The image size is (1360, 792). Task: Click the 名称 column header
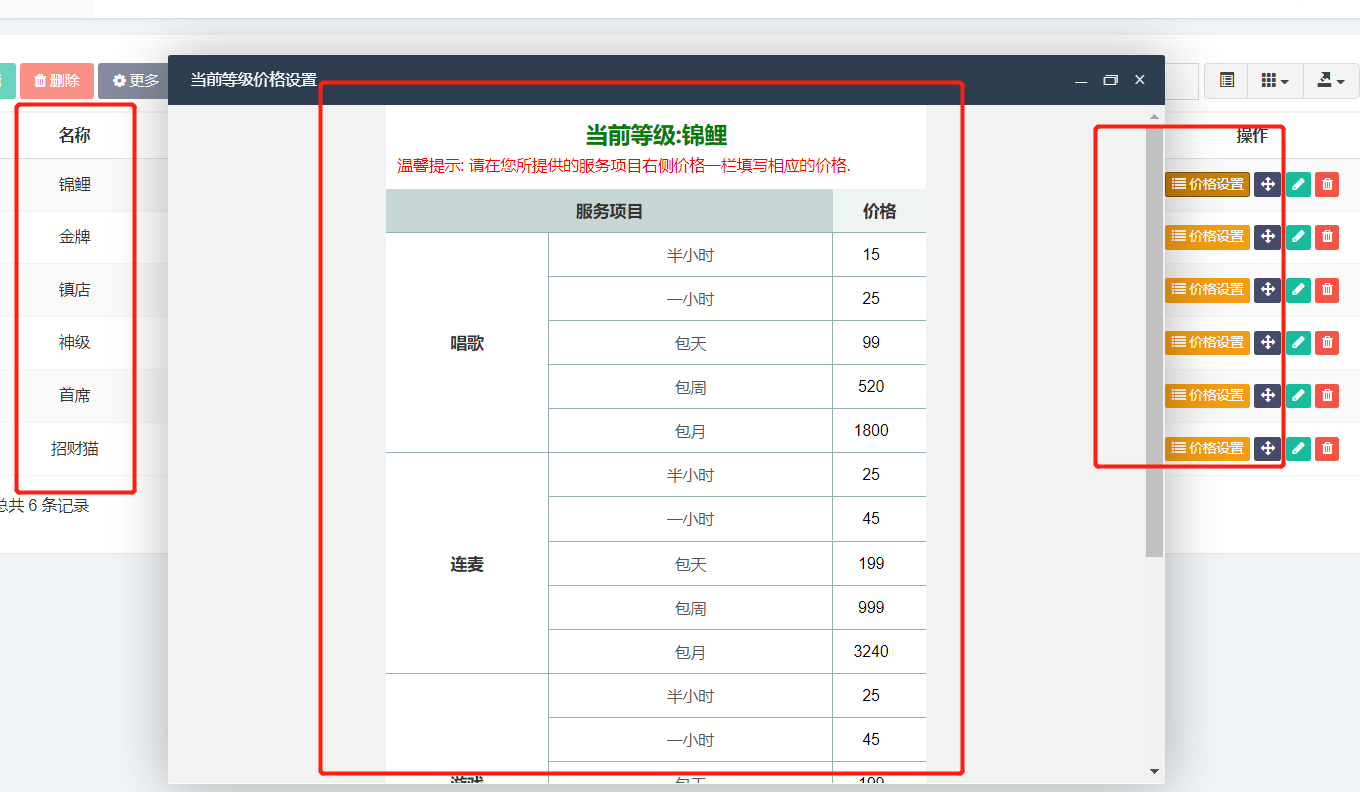coord(74,135)
